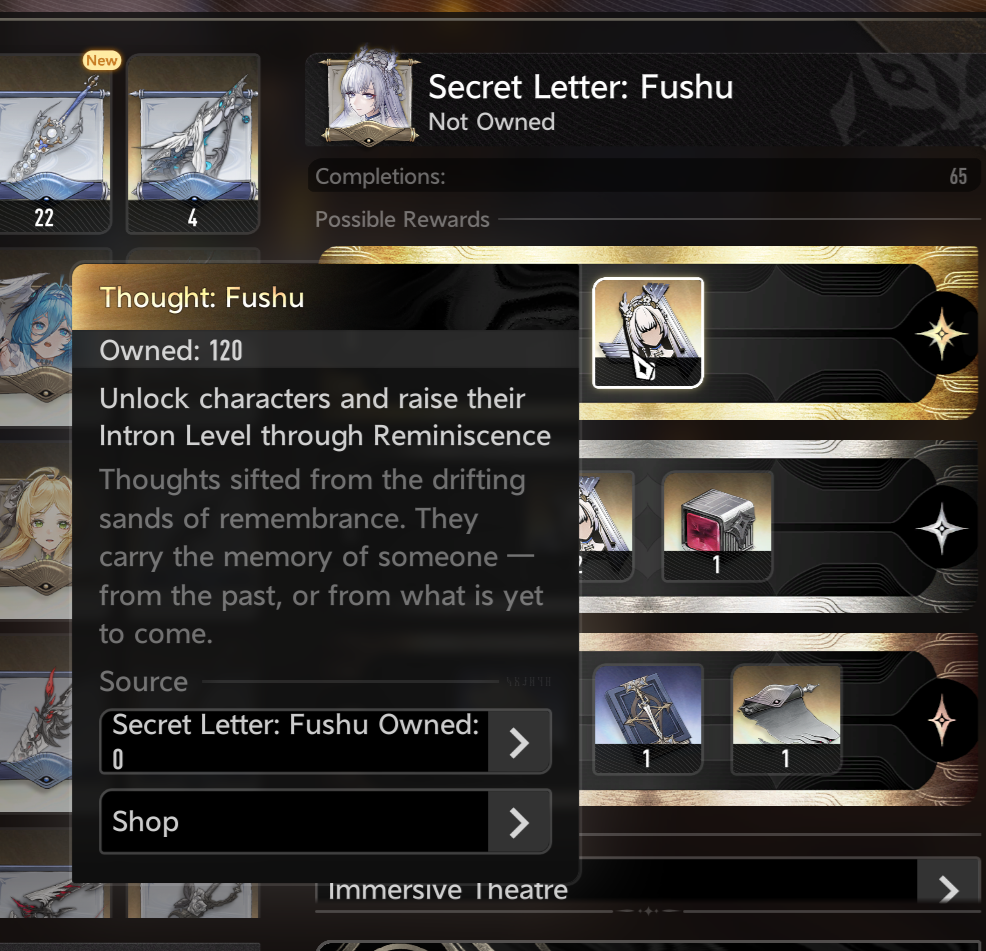
Task: Click the Completions counter row
Action: (643, 176)
